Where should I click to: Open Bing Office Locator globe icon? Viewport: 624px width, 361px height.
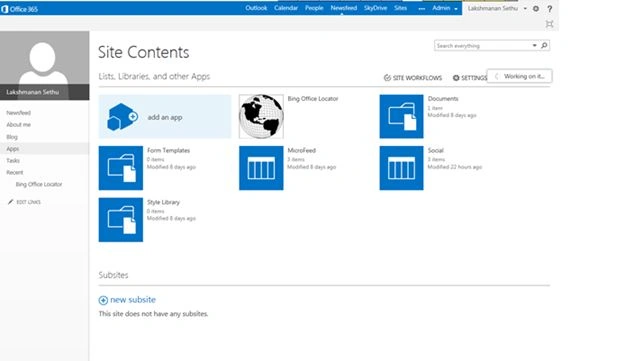pos(261,116)
